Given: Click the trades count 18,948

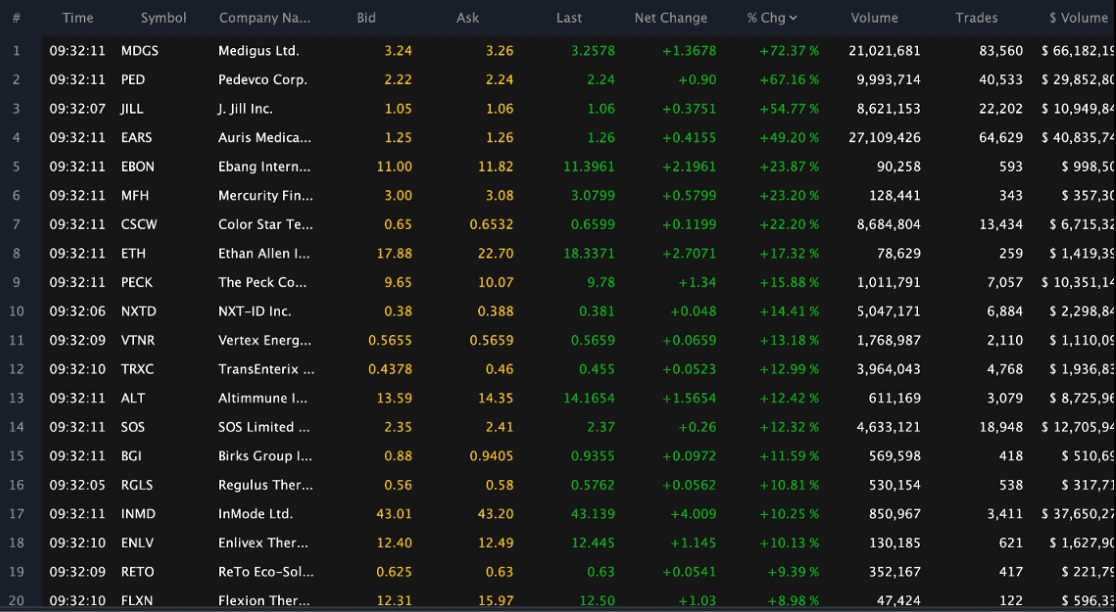Looking at the screenshot, I should click(1001, 427).
